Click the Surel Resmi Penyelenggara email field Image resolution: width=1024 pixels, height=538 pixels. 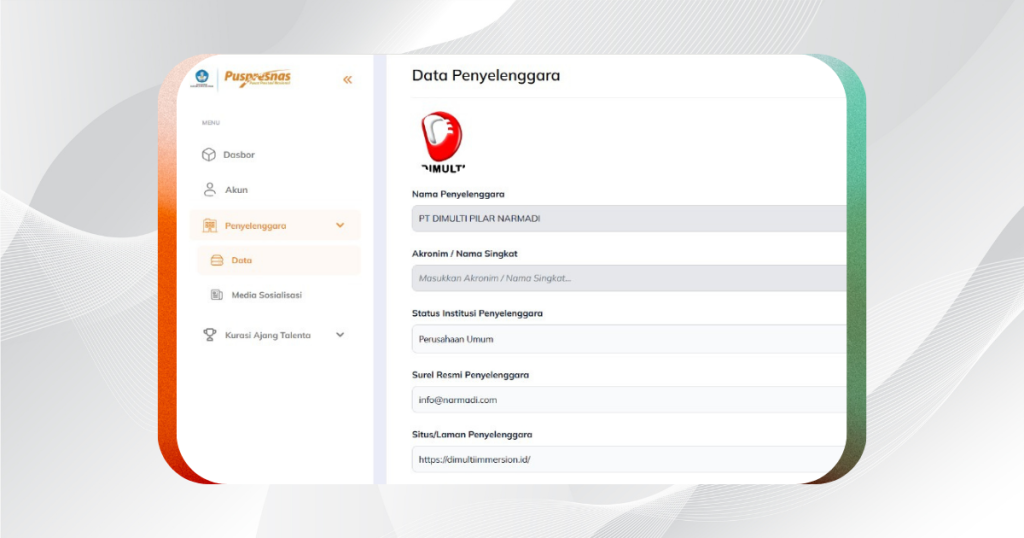pos(628,400)
